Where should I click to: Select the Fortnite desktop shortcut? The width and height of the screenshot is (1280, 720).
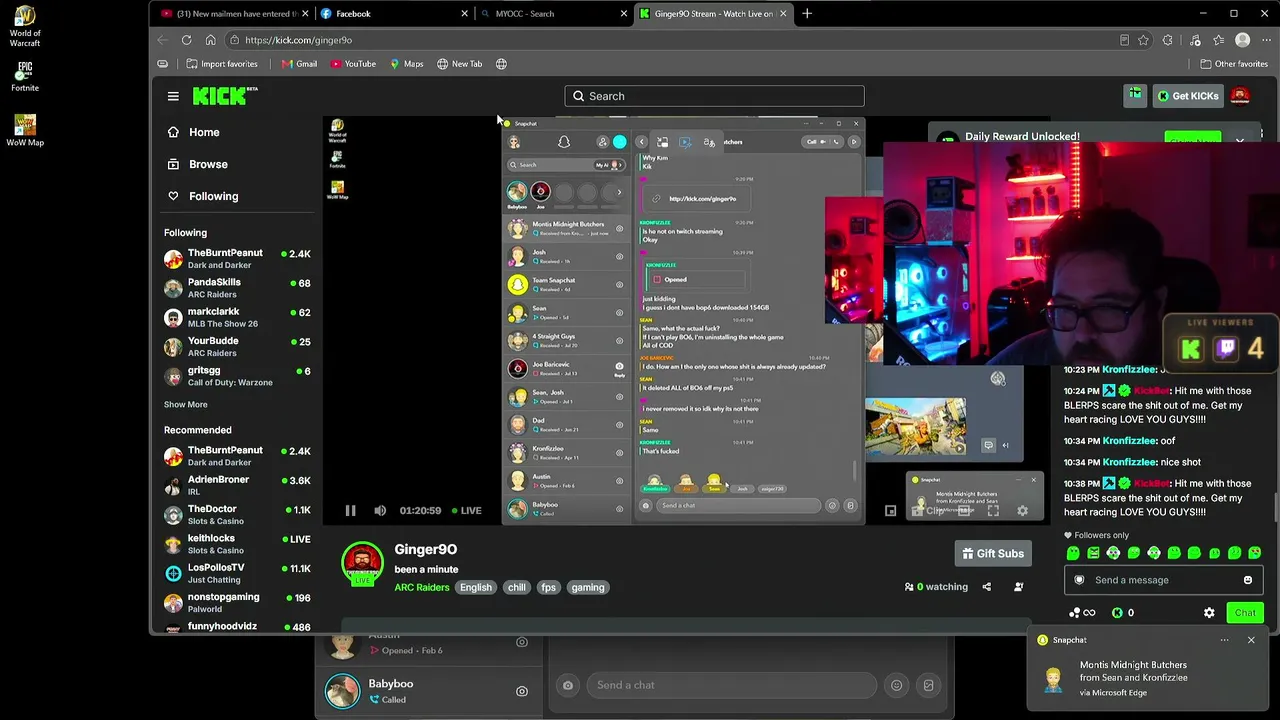click(x=25, y=77)
